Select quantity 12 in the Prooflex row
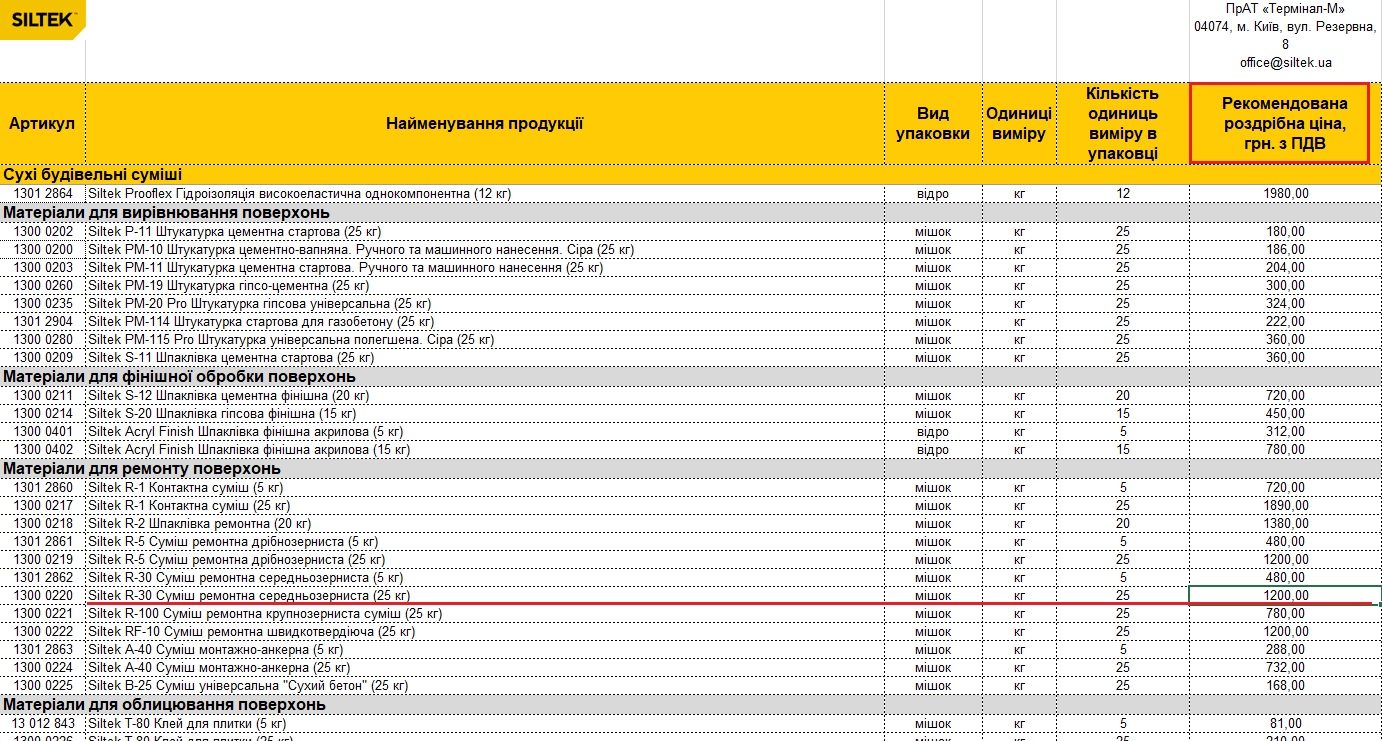 (x=1123, y=194)
